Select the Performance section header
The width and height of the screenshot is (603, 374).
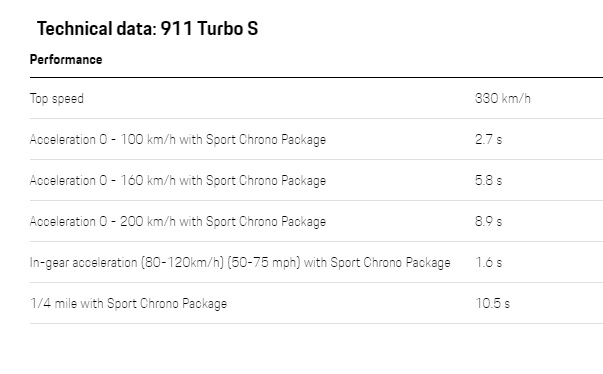[x=66, y=60]
